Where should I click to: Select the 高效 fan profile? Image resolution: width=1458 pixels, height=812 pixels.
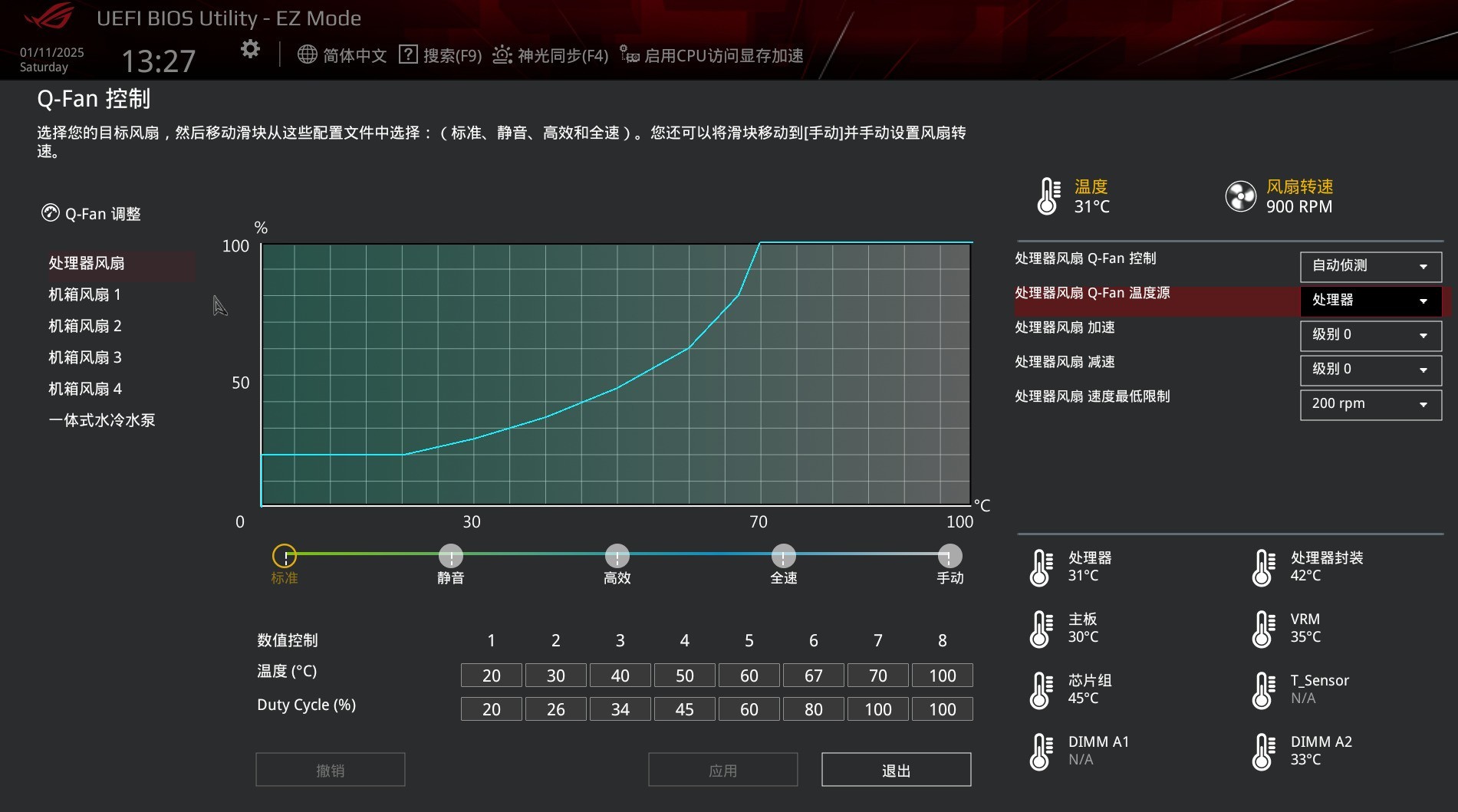[617, 555]
